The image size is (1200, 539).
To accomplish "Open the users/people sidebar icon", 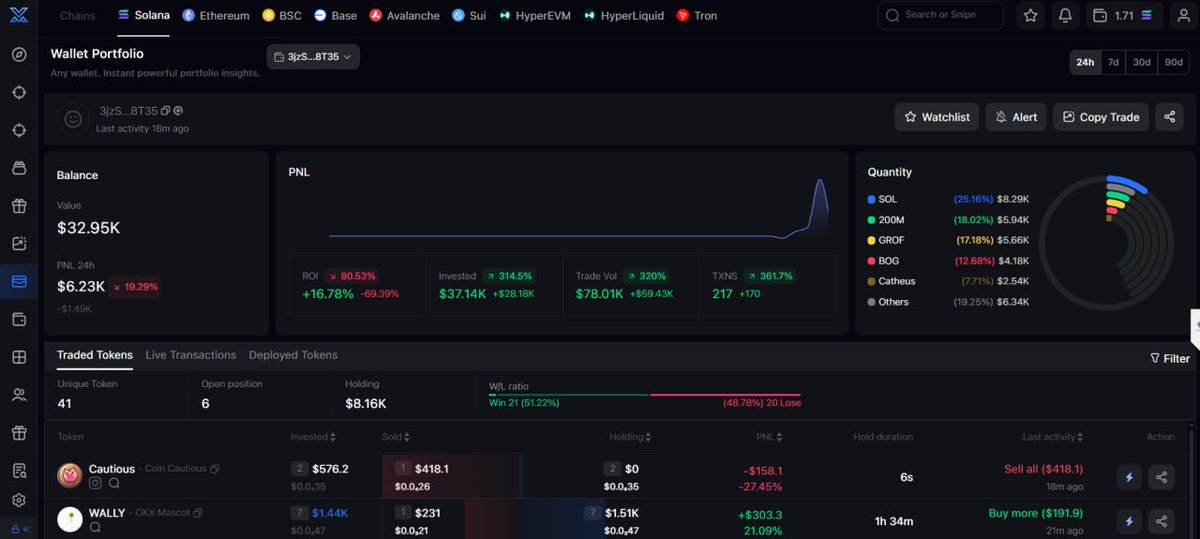I will [x=19, y=395].
